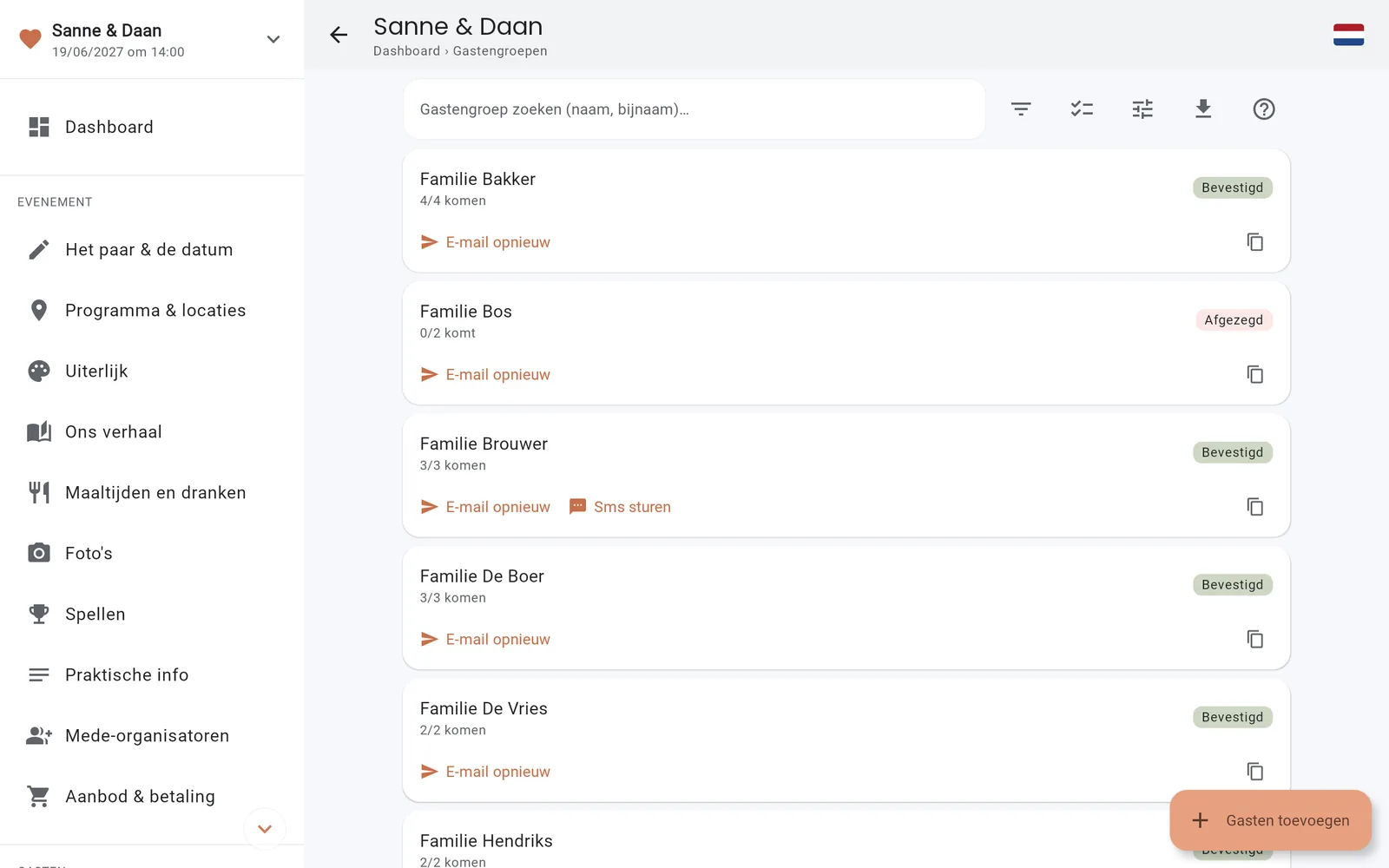Focus the Gastengroep zoeken search field

coord(694,109)
